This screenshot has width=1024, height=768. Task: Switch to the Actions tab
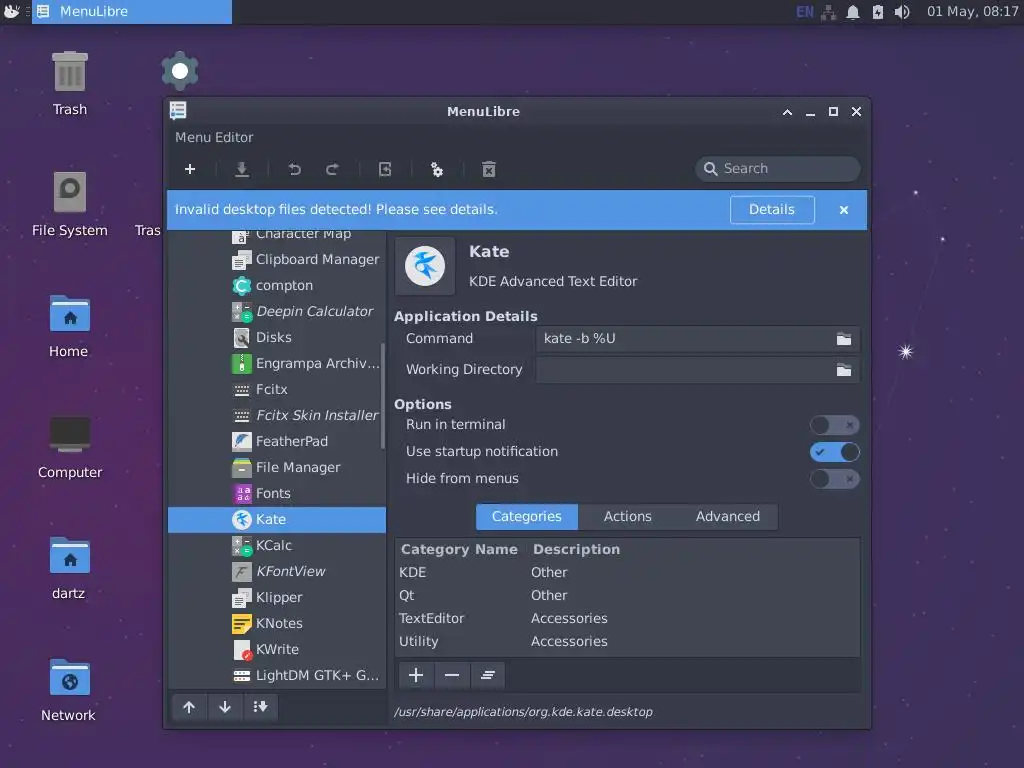(628, 517)
